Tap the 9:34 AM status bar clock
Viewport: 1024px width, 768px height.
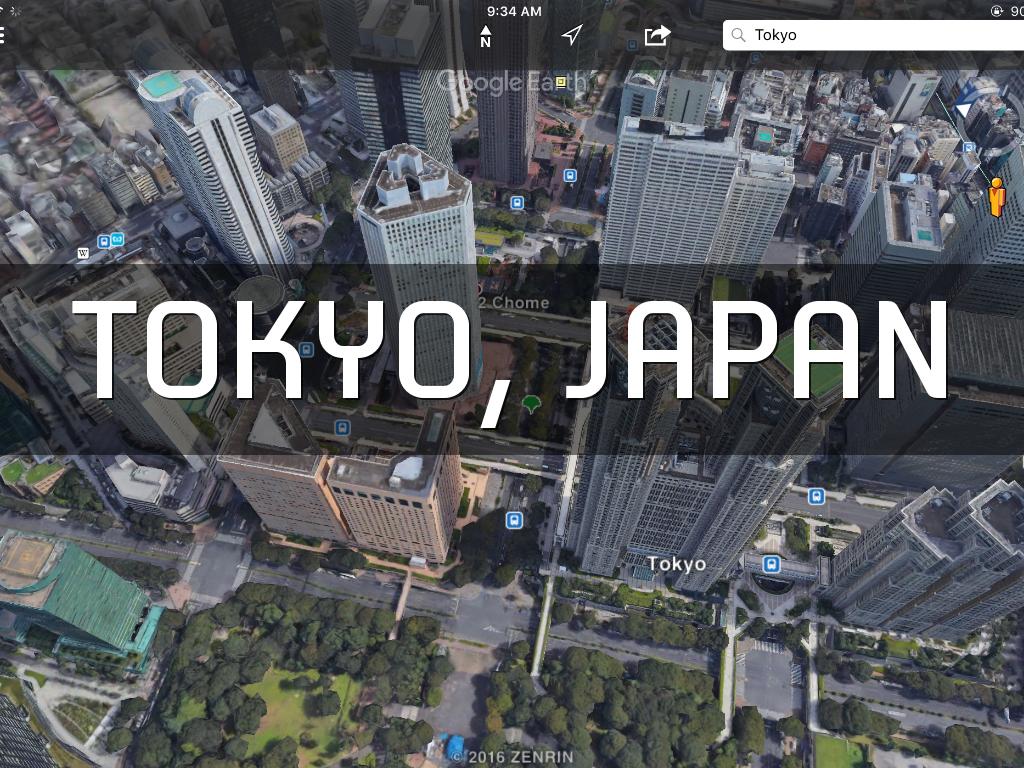click(514, 11)
